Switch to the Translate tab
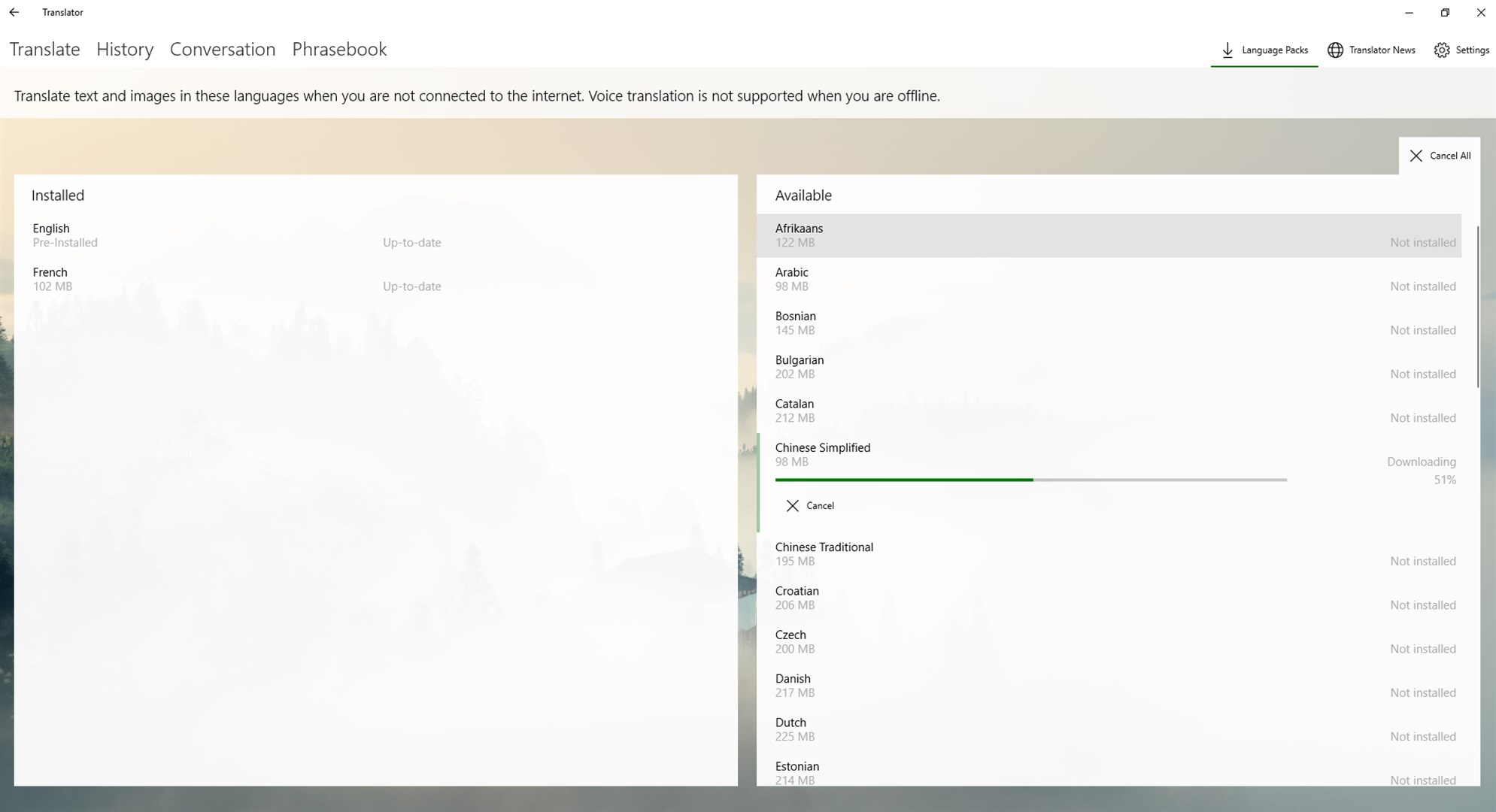This screenshot has height=812, width=1496. [45, 50]
